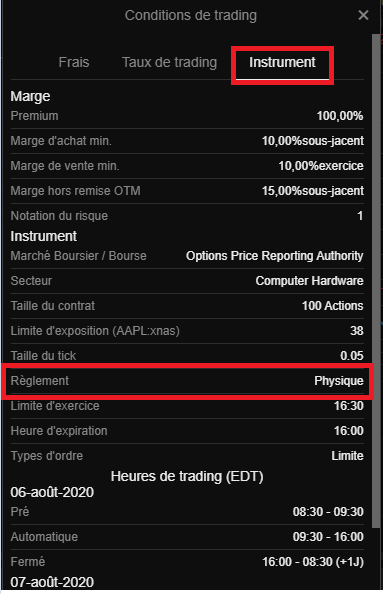Click the Heures de trading (EDT) heading
The width and height of the screenshot is (384, 594).
click(187, 477)
